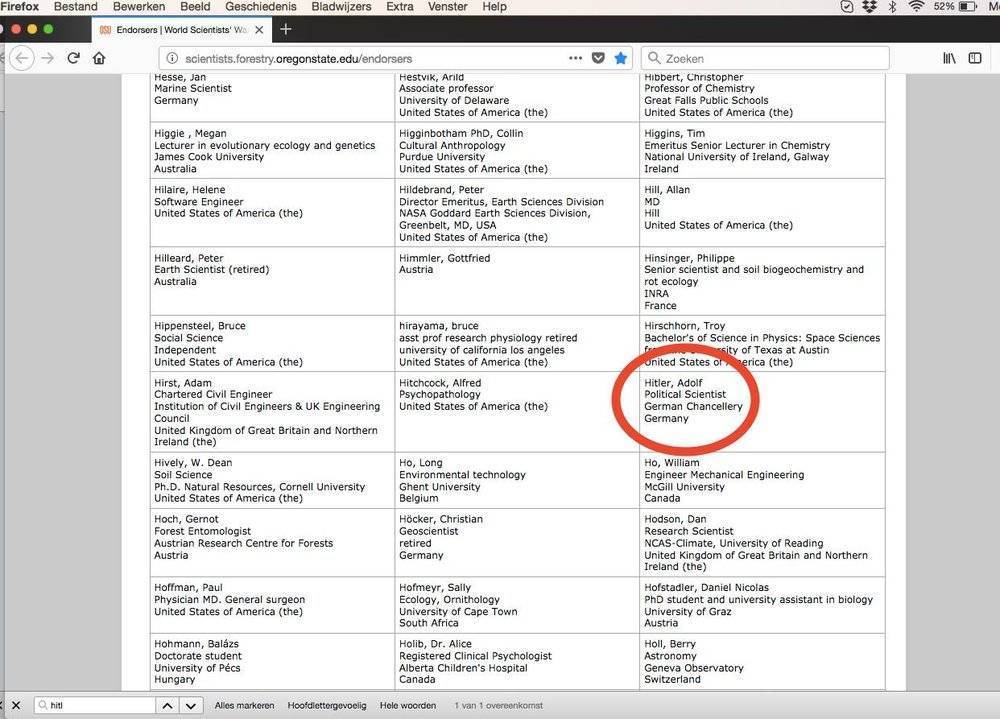Close the find bar
The height and width of the screenshot is (719, 1000).
(16, 705)
